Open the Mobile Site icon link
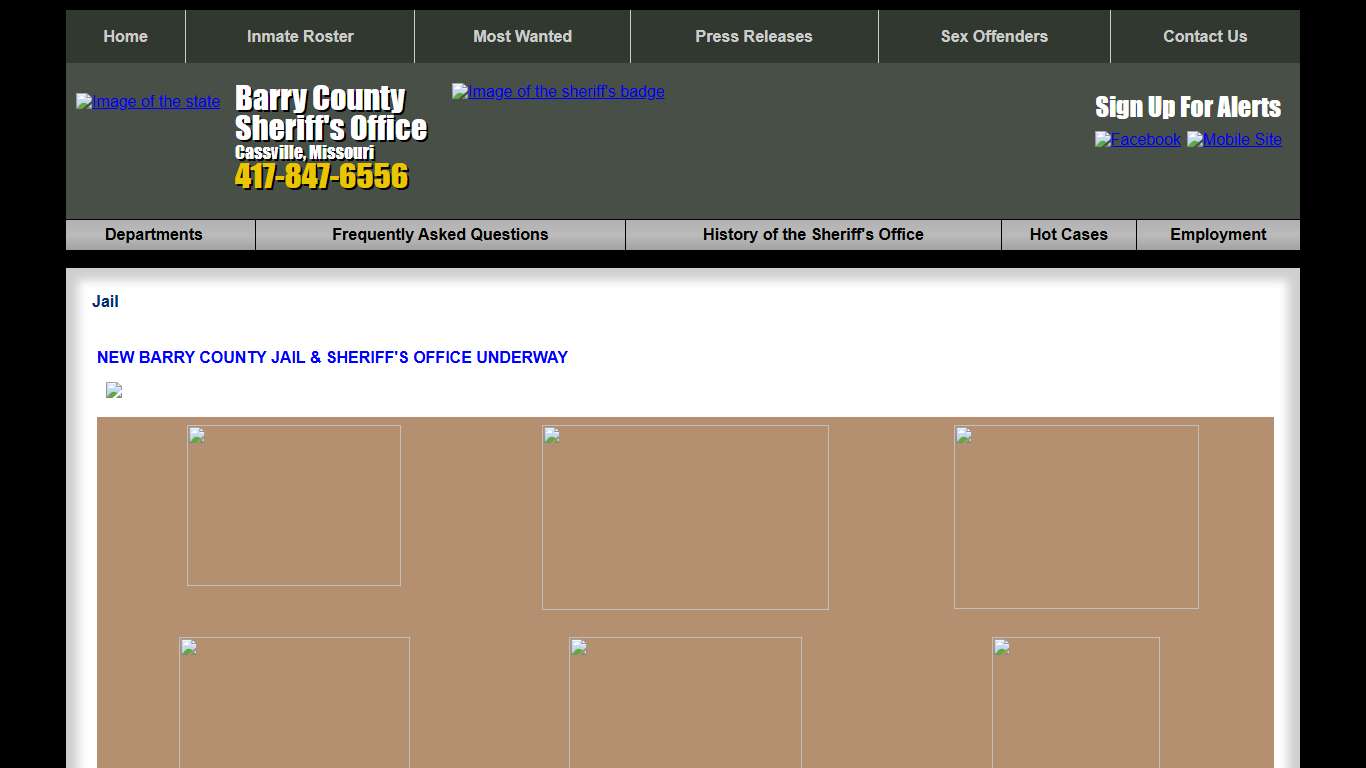The width and height of the screenshot is (1366, 768). click(1234, 139)
